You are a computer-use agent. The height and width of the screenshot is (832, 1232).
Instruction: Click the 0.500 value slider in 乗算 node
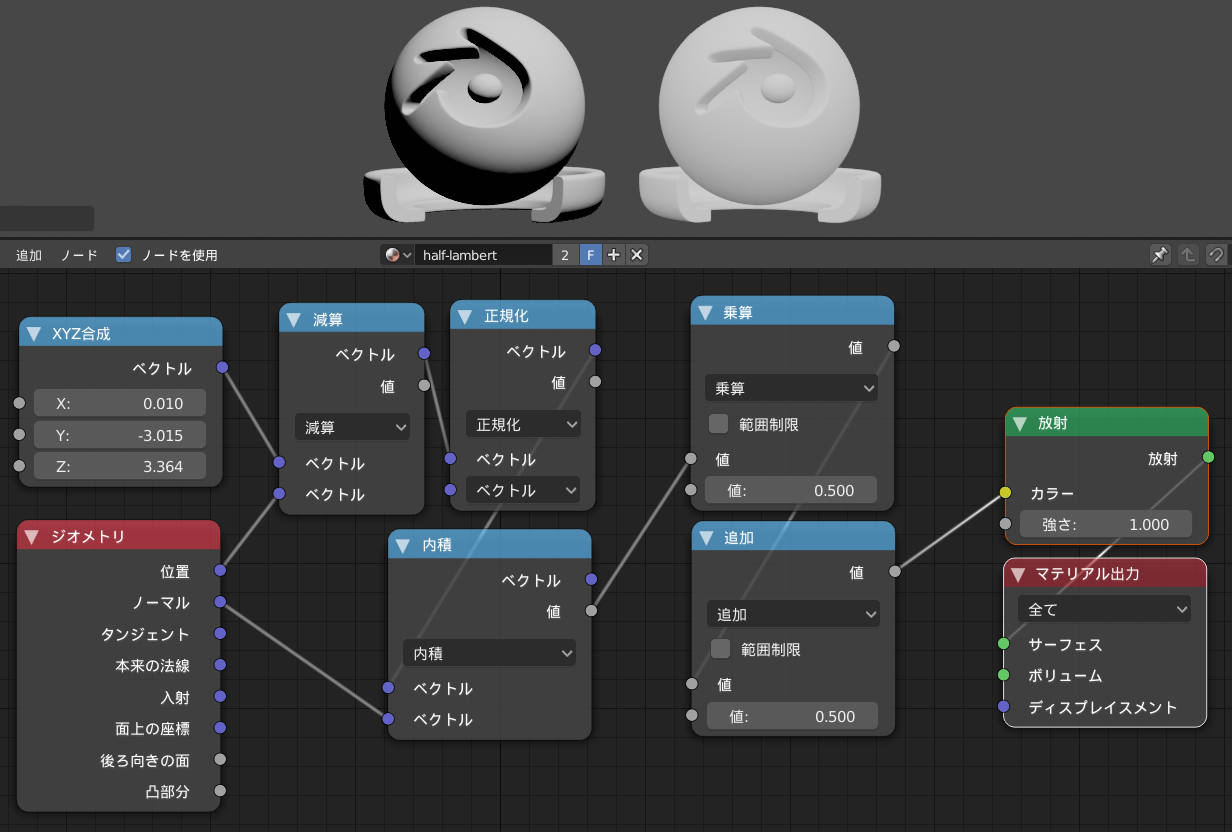click(x=791, y=490)
